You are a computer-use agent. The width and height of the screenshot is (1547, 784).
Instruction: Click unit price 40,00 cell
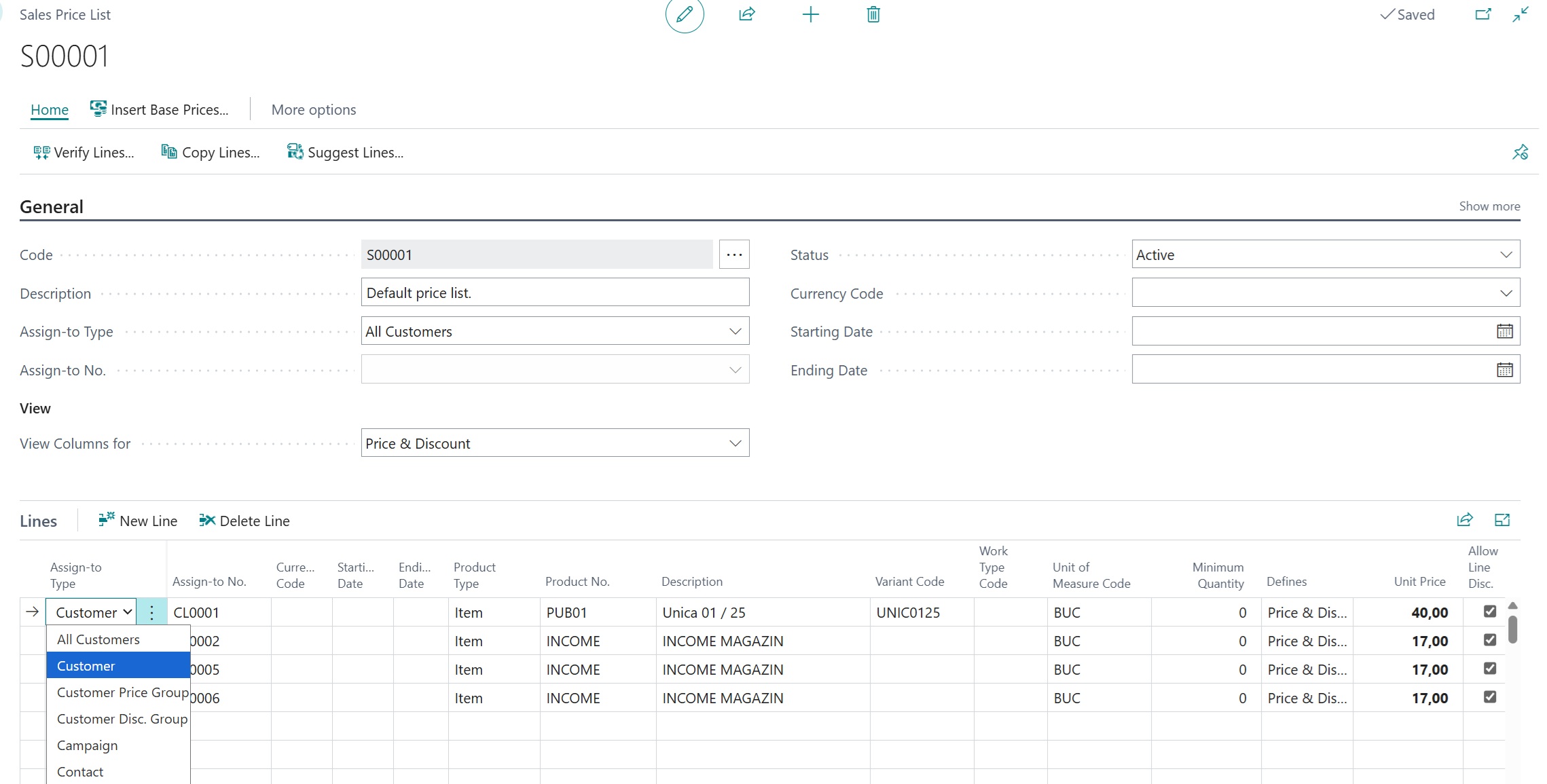point(1407,612)
